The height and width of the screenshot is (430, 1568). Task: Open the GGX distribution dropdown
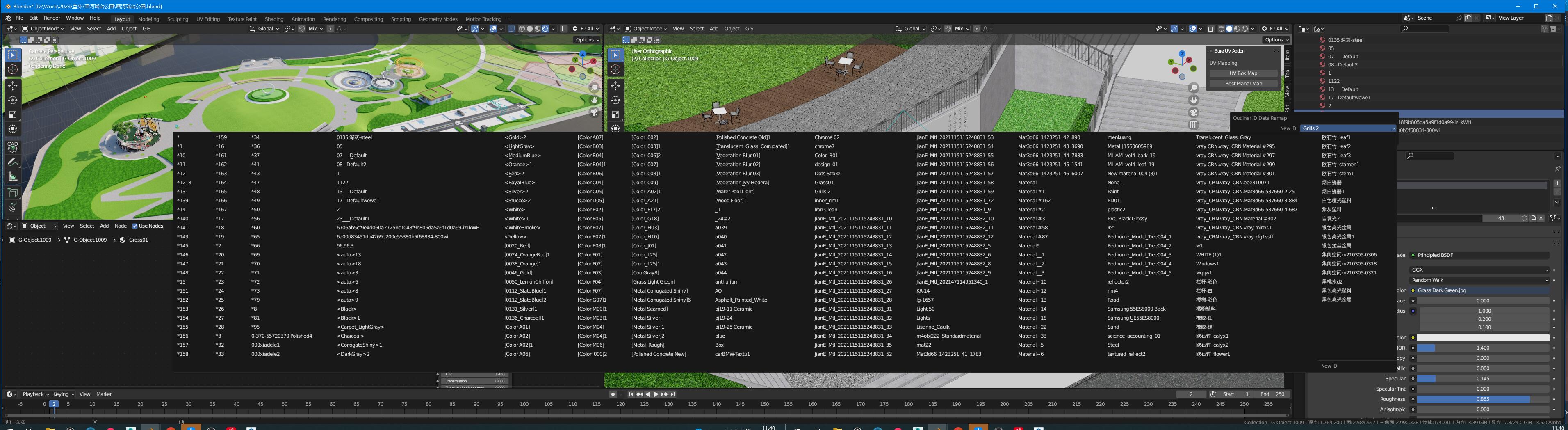(x=1479, y=270)
